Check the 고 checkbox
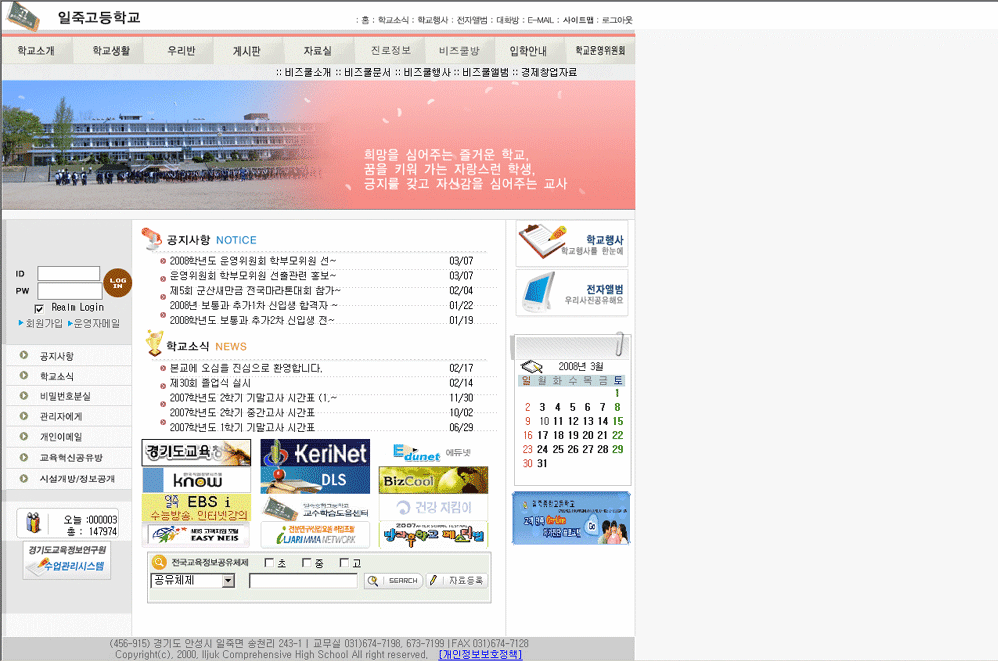The image size is (998, 661). click(343, 563)
